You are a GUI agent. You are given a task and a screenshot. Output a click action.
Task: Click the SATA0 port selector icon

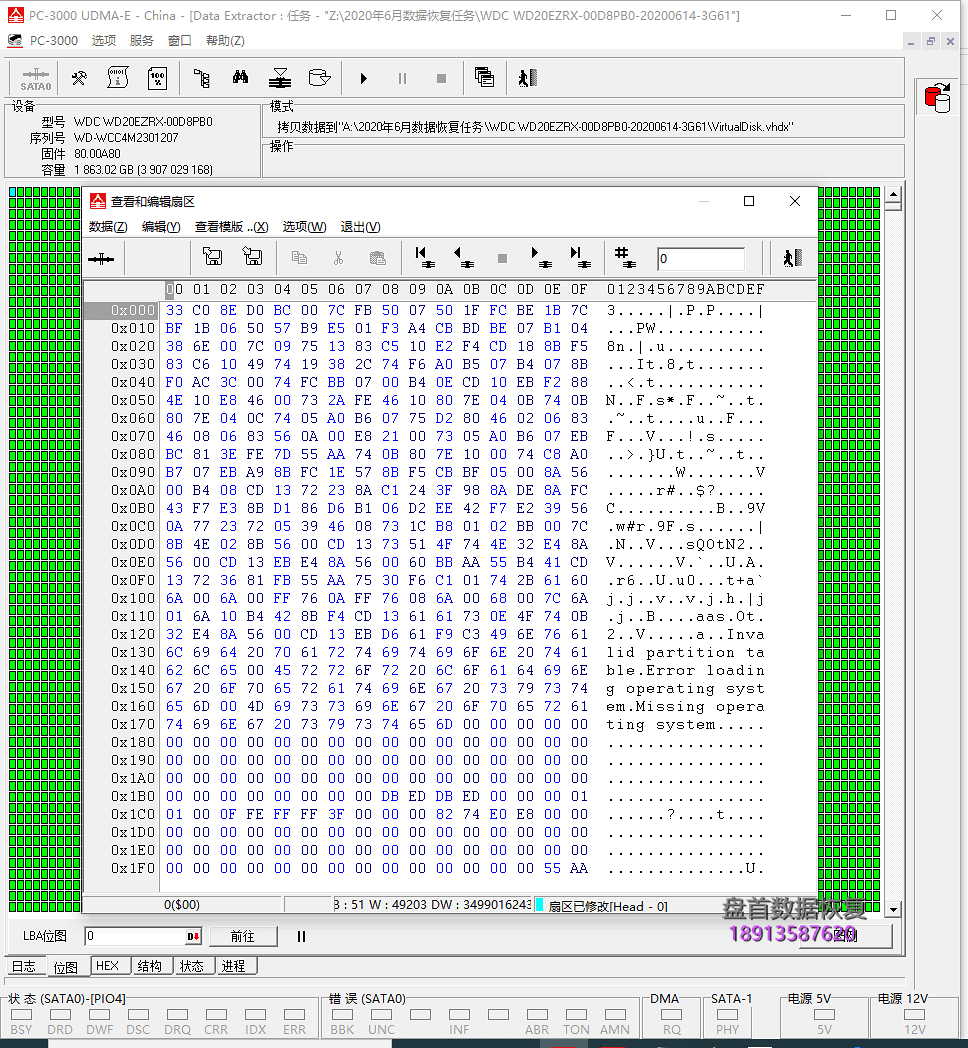pos(35,78)
